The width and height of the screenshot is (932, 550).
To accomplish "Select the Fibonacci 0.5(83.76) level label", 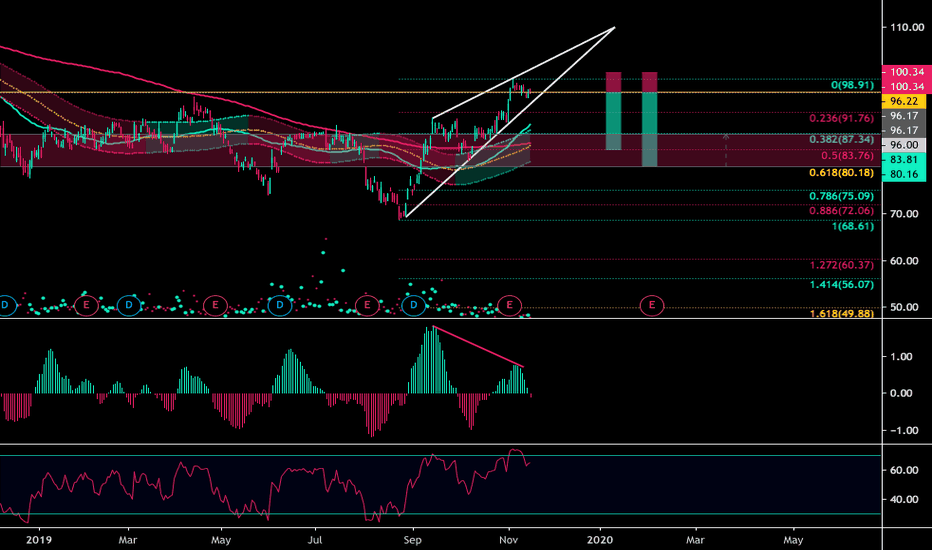I will point(848,155).
